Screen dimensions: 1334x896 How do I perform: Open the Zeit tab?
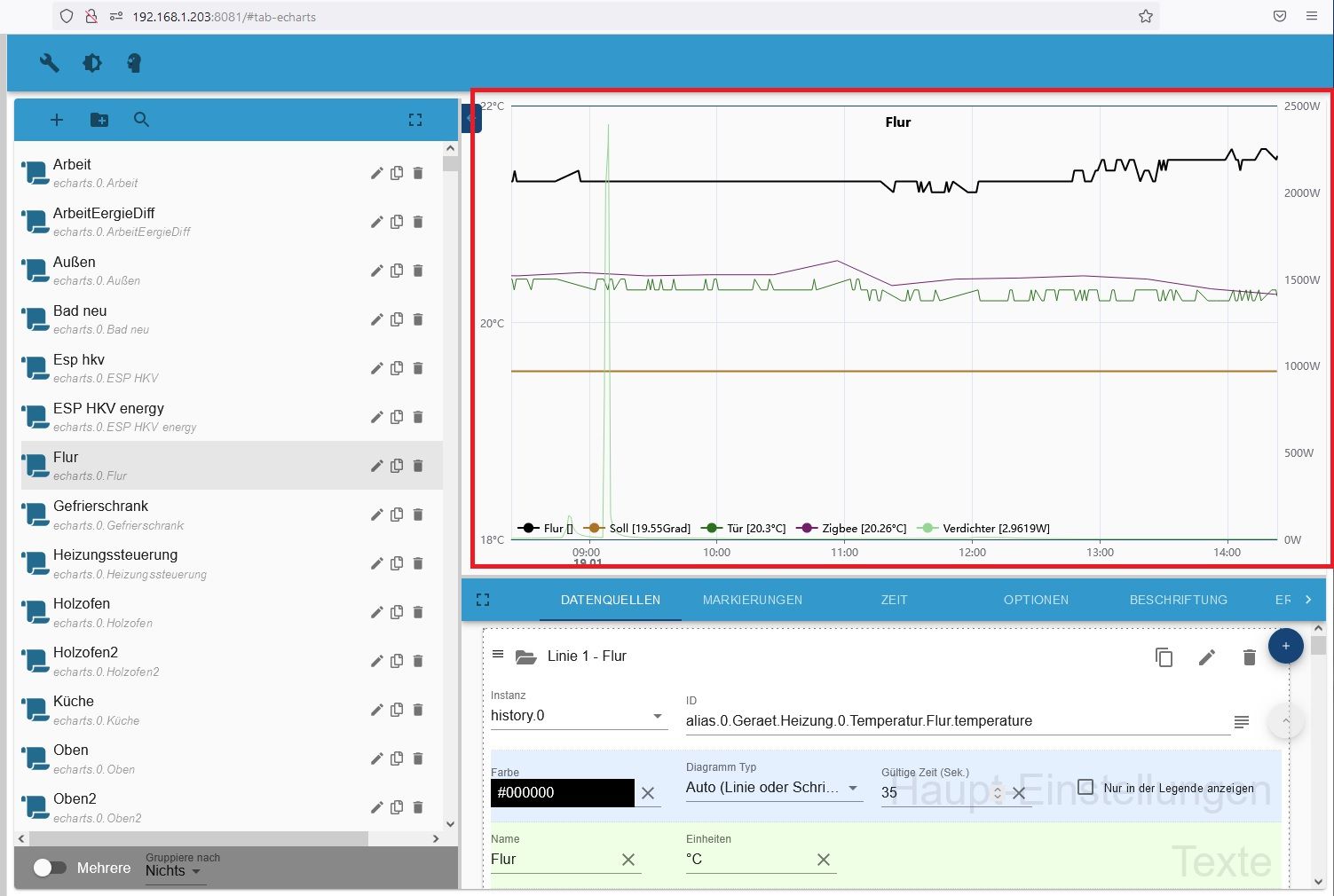click(x=894, y=600)
